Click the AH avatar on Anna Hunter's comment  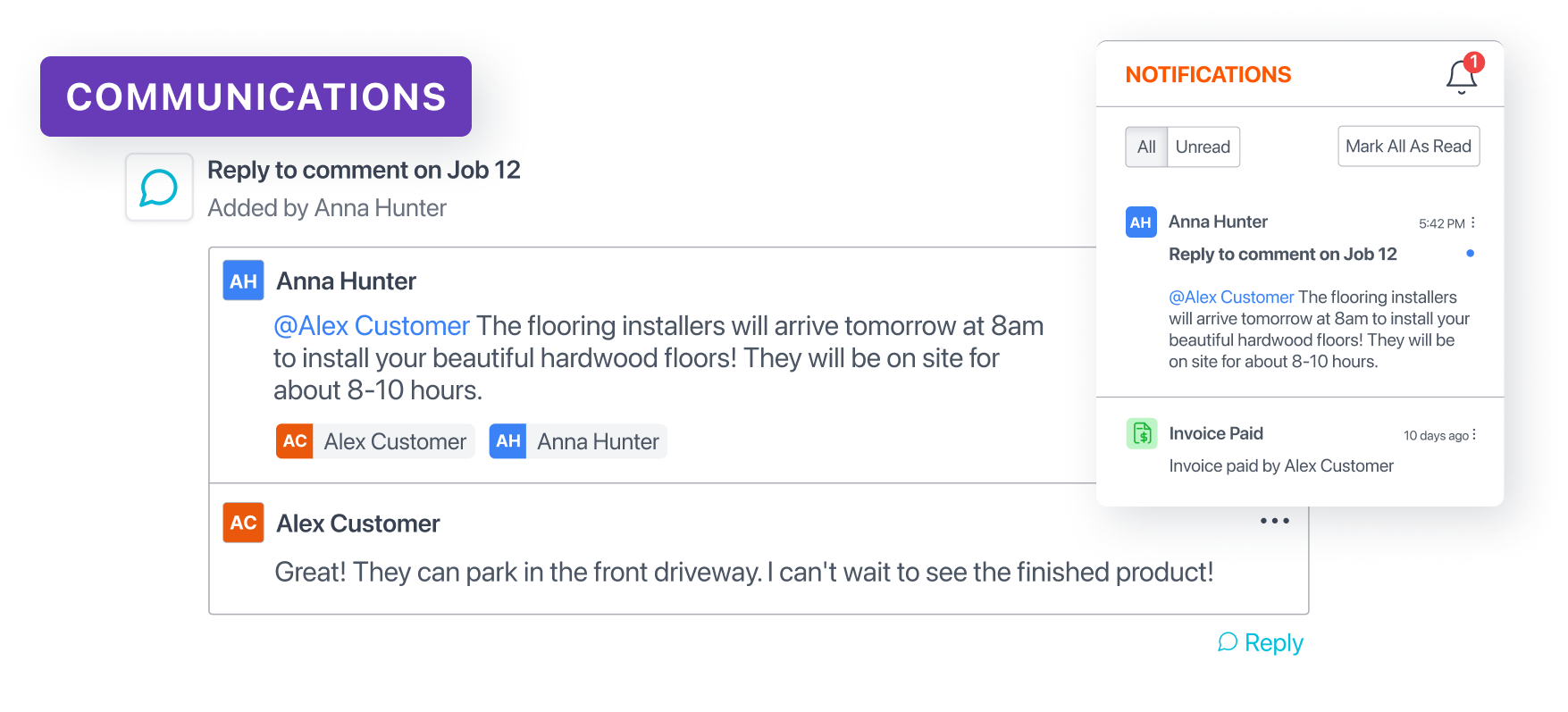(243, 281)
